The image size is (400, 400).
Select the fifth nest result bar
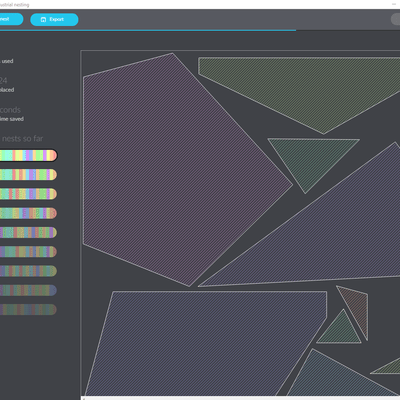point(28,232)
